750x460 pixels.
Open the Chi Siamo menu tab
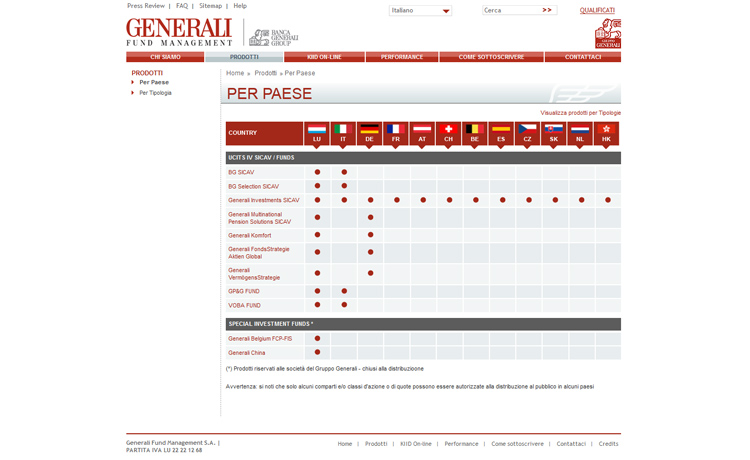tap(165, 57)
